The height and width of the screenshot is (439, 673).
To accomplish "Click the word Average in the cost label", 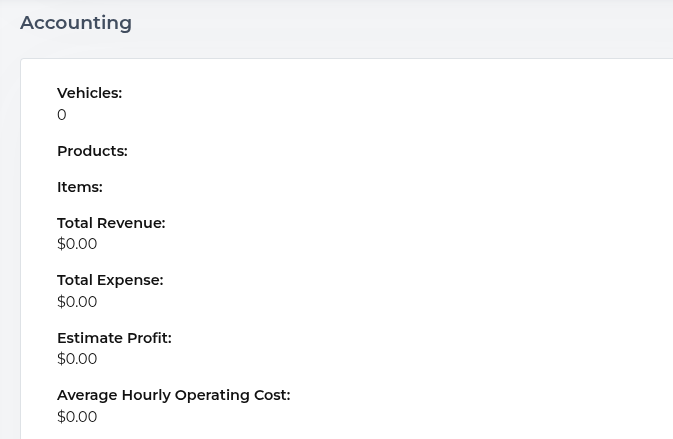I will (88, 395).
